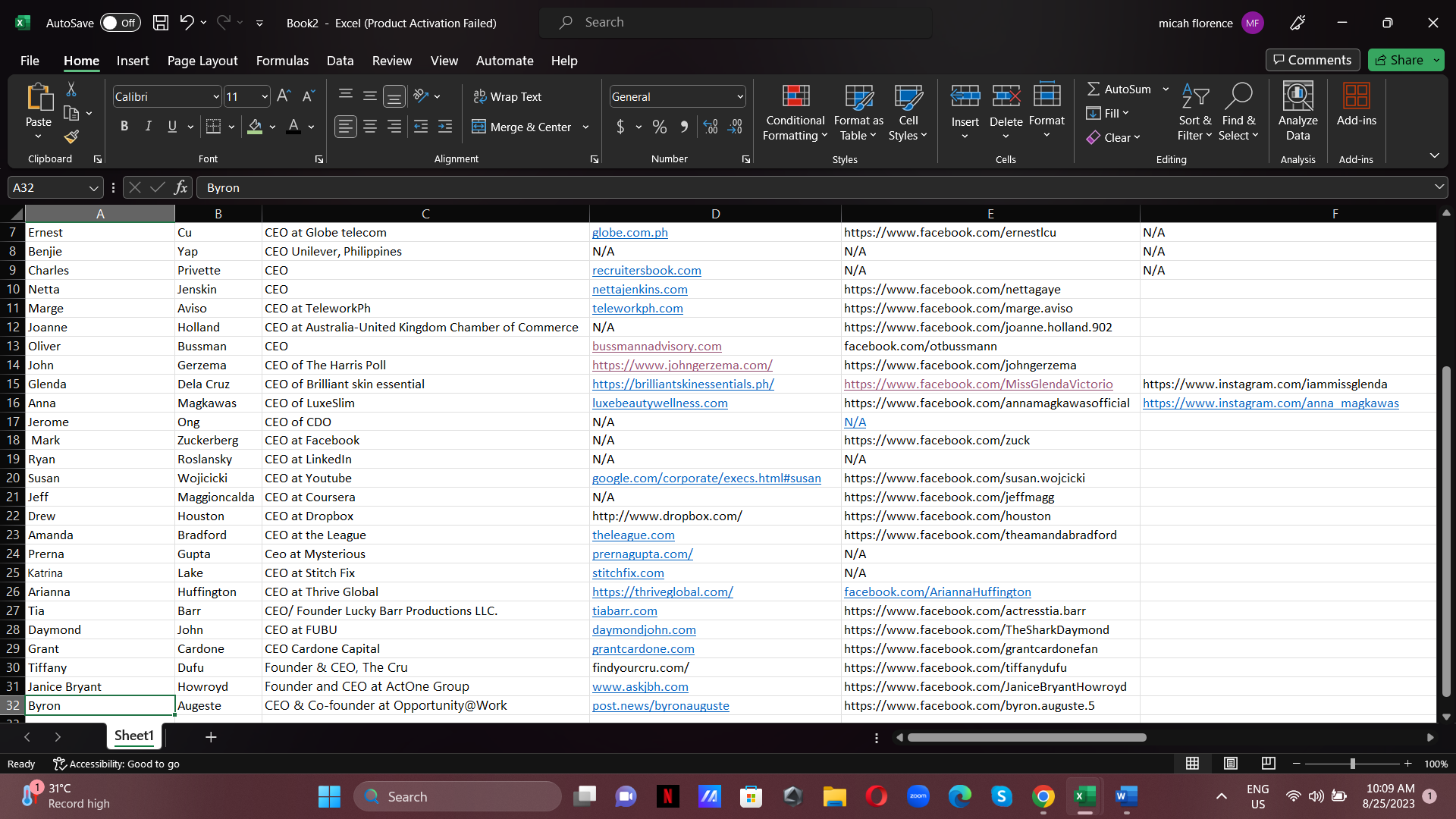
Task: Expand the formula bar
Action: (x=1439, y=187)
